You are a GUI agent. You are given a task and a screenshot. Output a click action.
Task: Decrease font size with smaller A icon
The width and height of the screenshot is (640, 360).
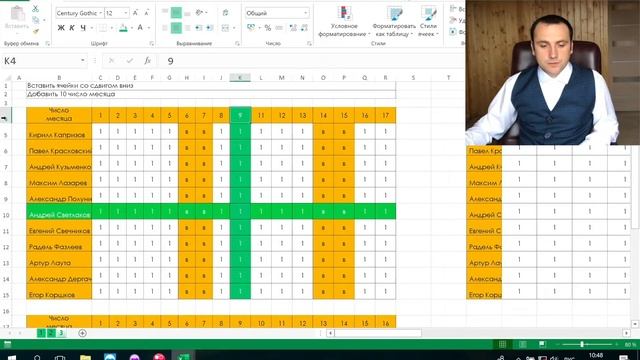(146, 13)
